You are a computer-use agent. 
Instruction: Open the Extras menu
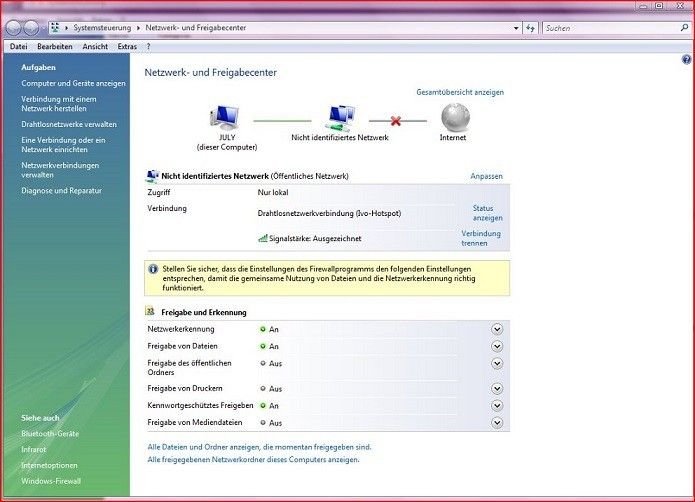point(127,47)
